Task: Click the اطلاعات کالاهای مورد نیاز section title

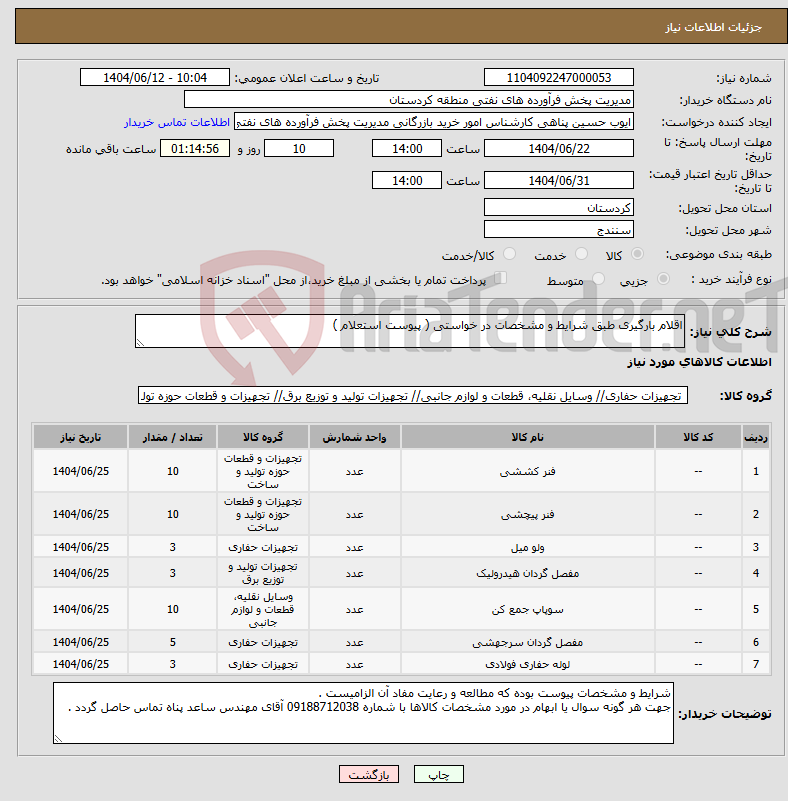Action: pos(699,362)
